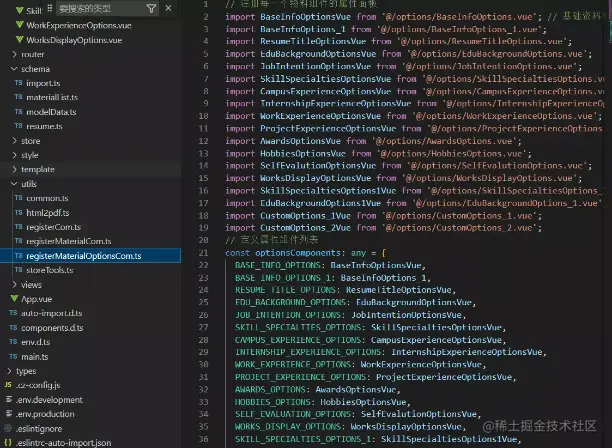Expand the views folder
612x448 pixels.
coord(31,285)
